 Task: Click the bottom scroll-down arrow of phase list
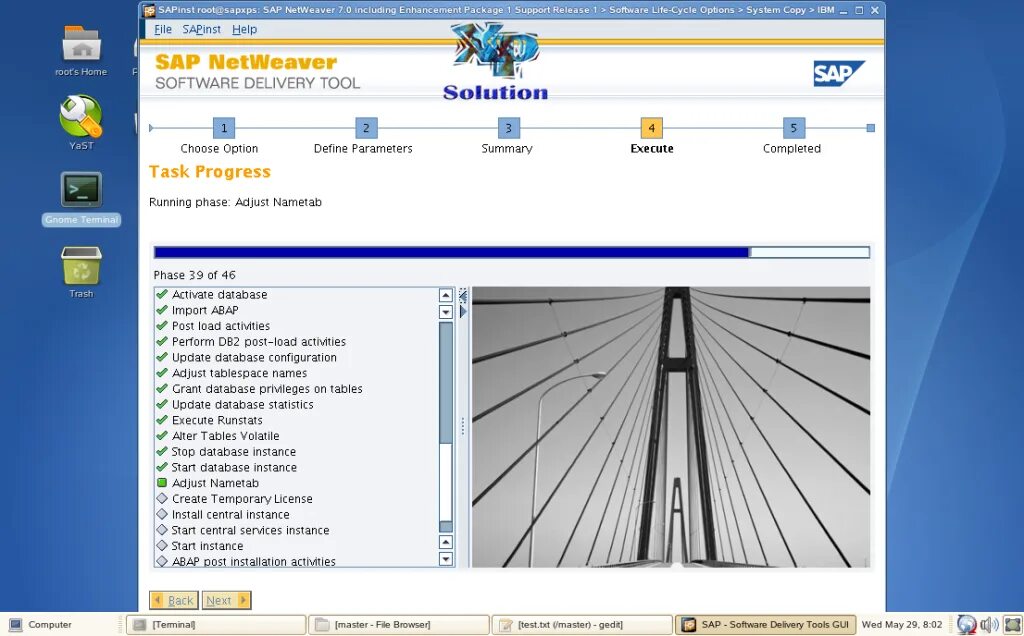[446, 559]
